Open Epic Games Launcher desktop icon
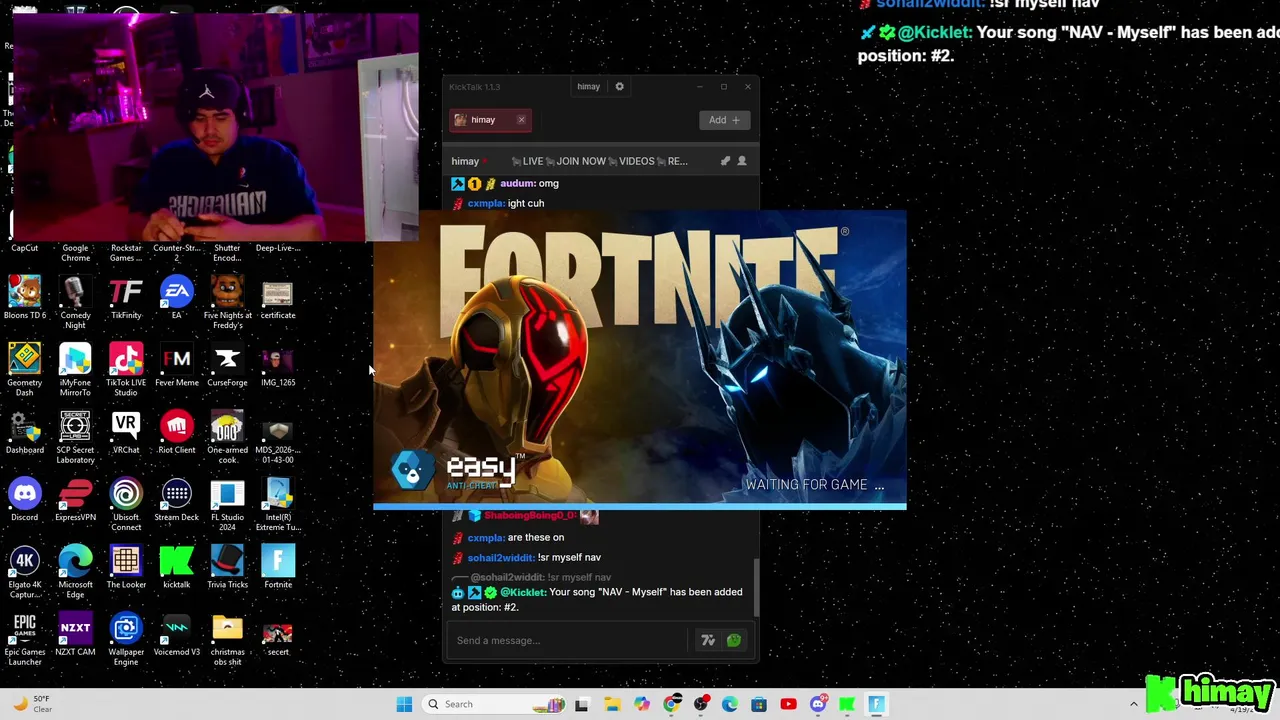Image resolution: width=1280 pixels, height=720 pixels. (x=25, y=639)
